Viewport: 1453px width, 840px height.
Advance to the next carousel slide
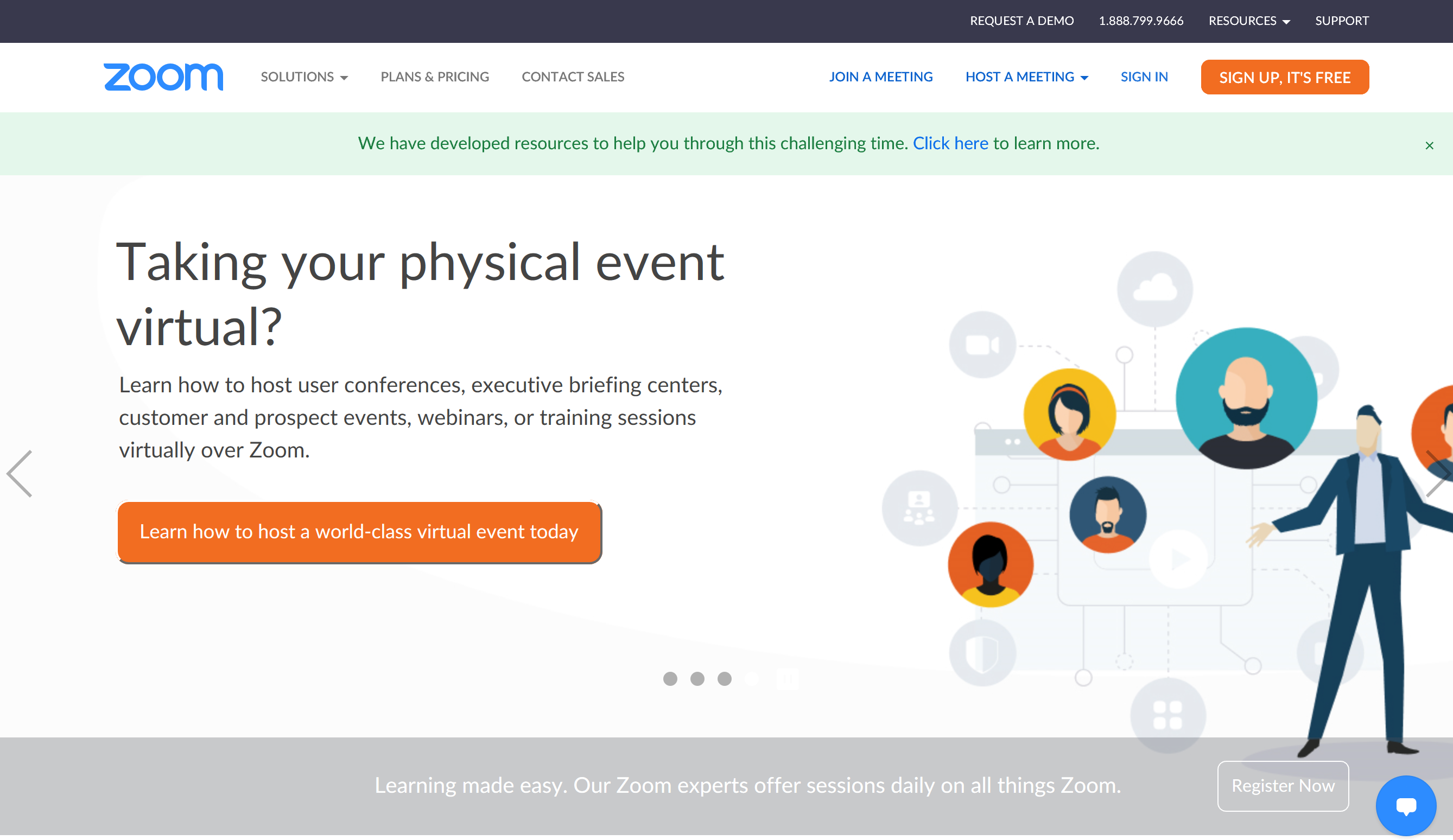tap(1438, 473)
